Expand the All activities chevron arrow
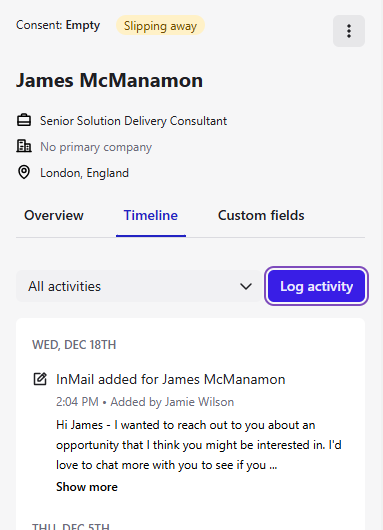Viewport: 383px width, 530px height. (246, 286)
